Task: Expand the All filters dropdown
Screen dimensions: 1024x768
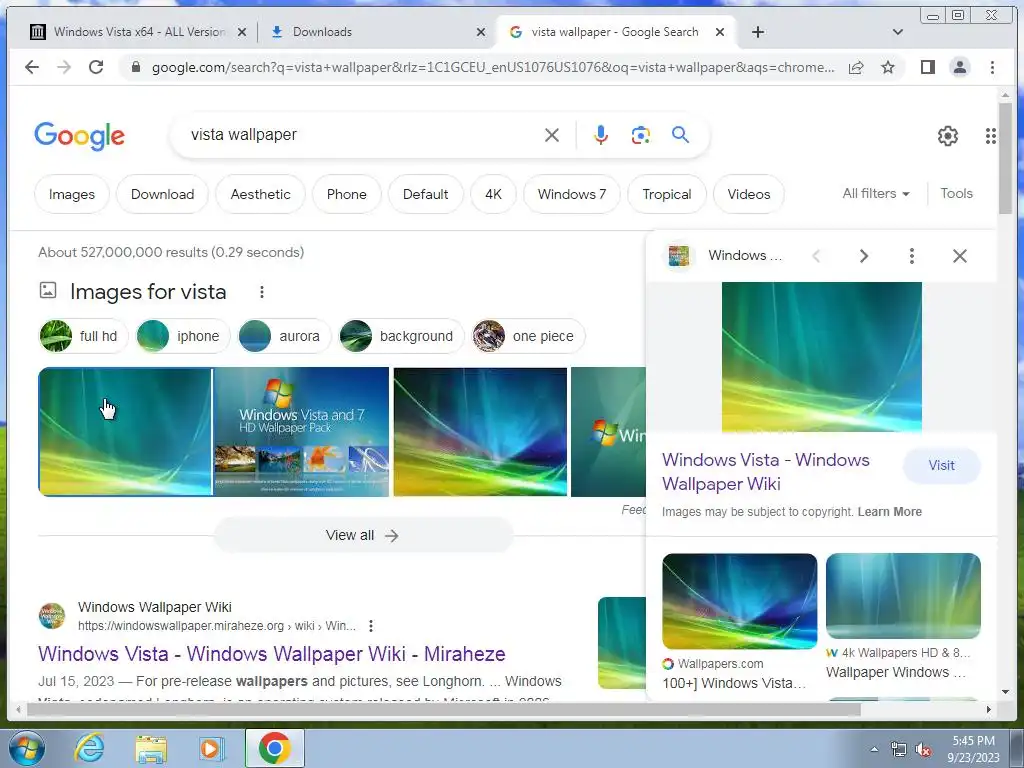Action: point(876,193)
